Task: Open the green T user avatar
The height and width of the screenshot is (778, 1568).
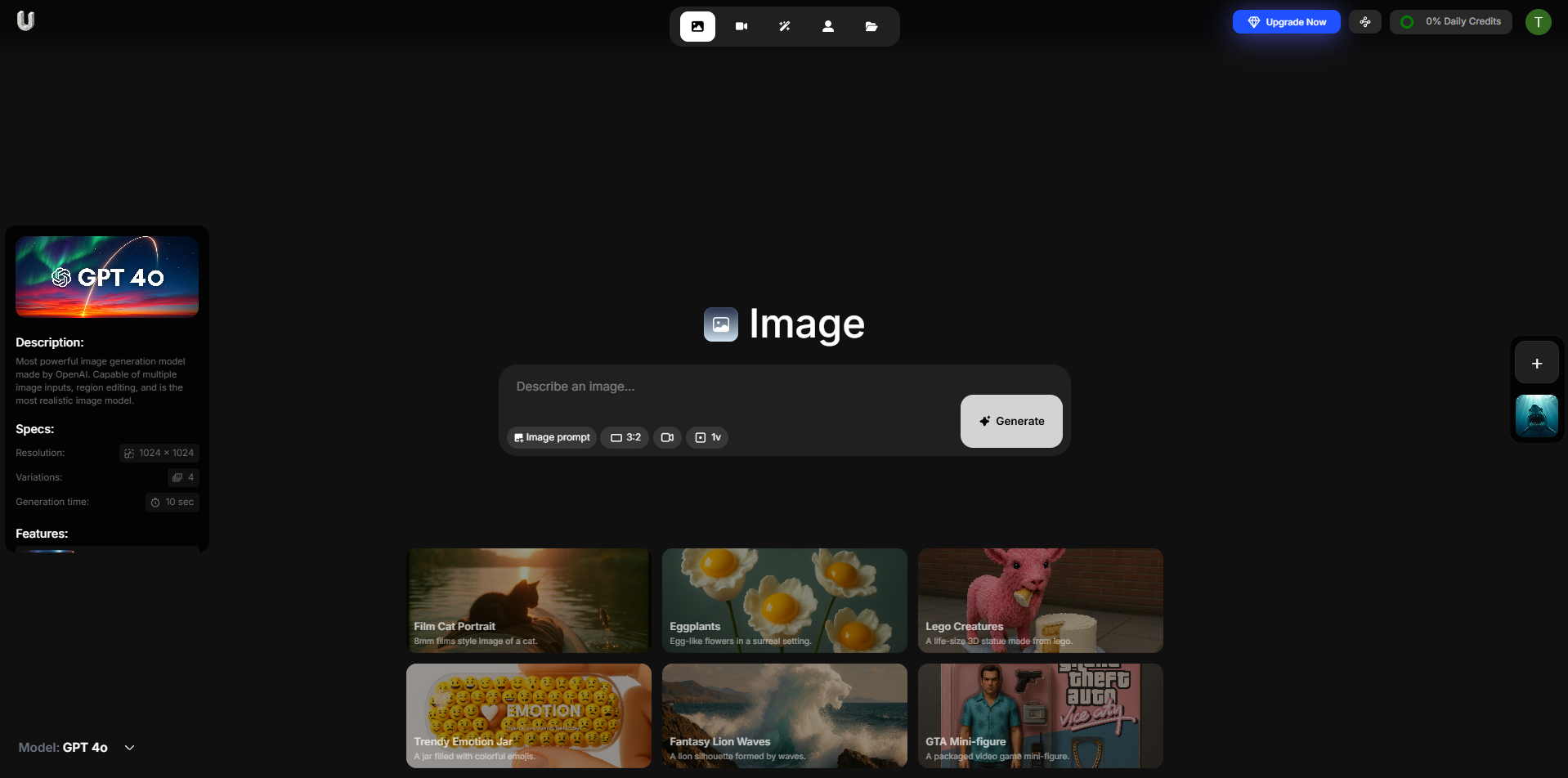Action: tap(1538, 22)
